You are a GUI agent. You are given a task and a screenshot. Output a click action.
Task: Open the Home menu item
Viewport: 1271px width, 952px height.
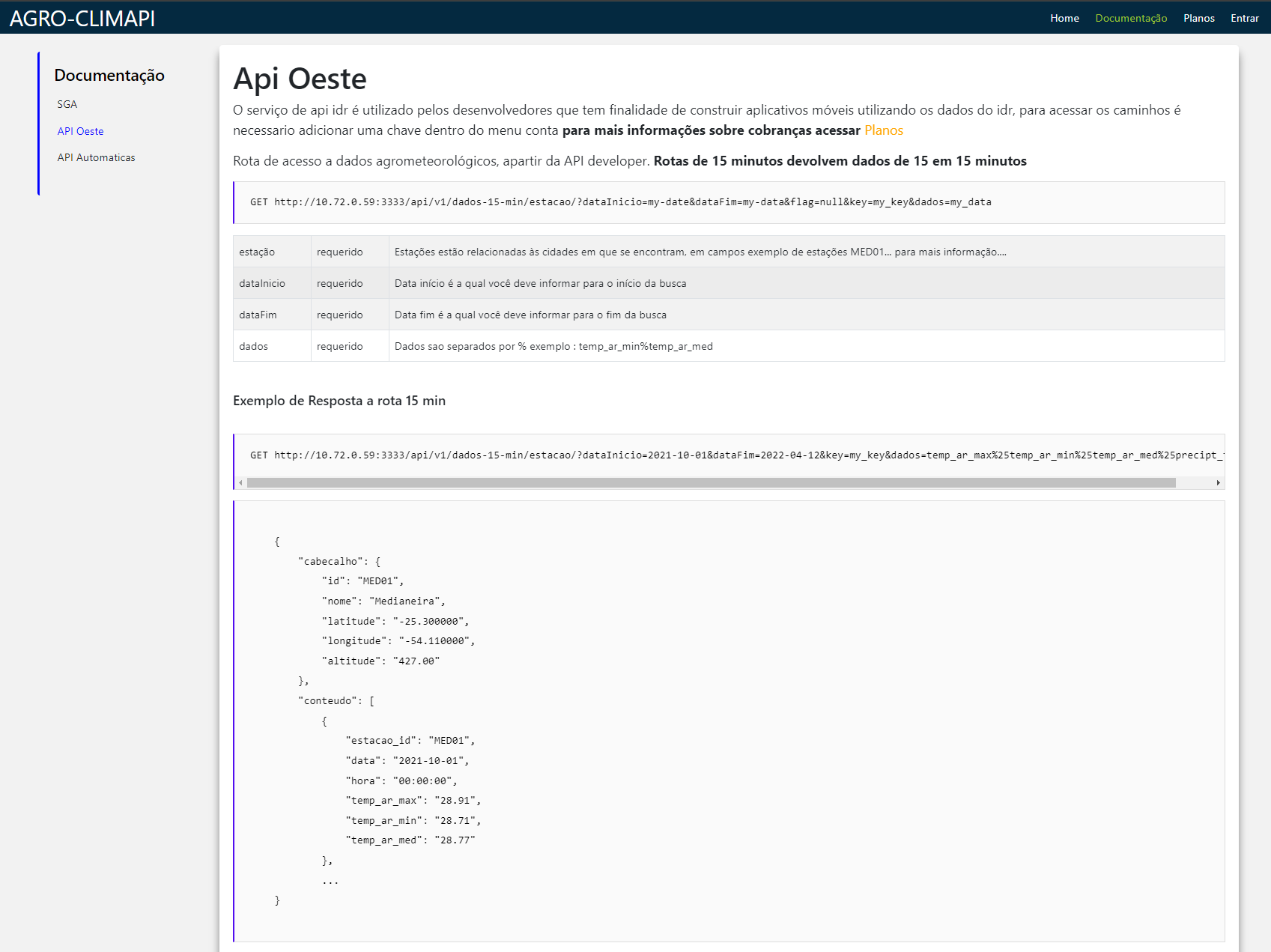pyautogui.click(x=1064, y=18)
